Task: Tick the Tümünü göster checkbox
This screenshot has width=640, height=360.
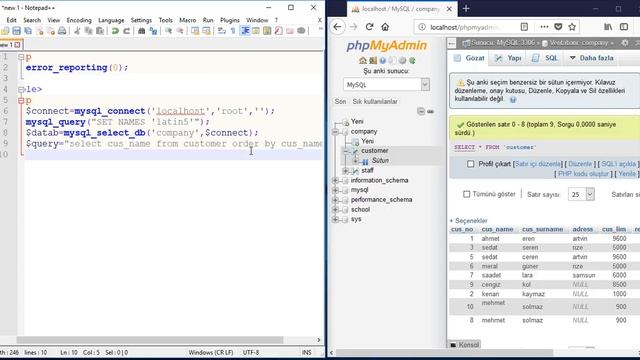Action: (x=467, y=194)
